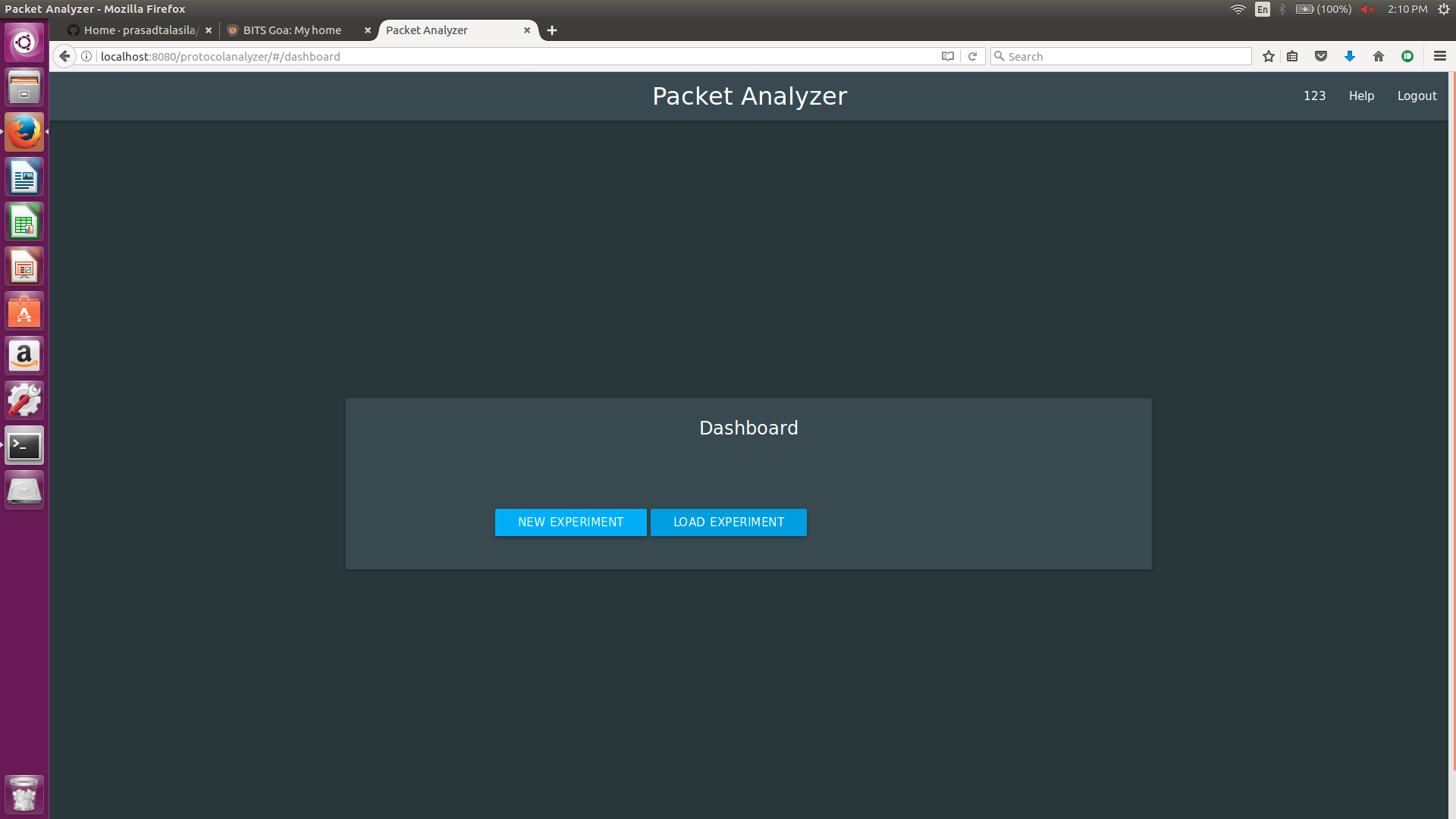Click the Firefox back arrow button
This screenshot has width=1456, height=819.
pos(64,56)
